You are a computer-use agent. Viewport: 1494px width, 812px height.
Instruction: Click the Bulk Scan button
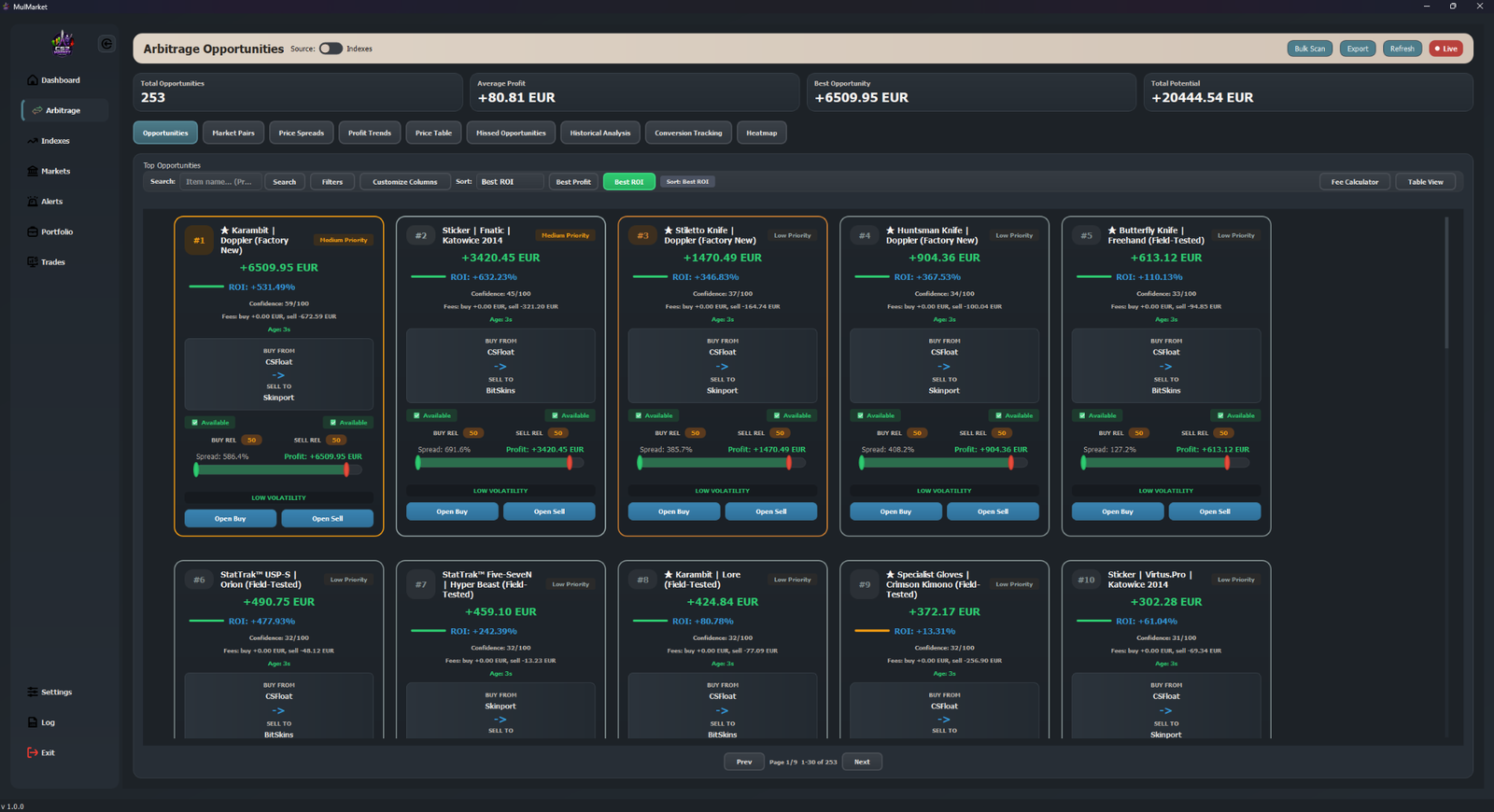[1309, 49]
